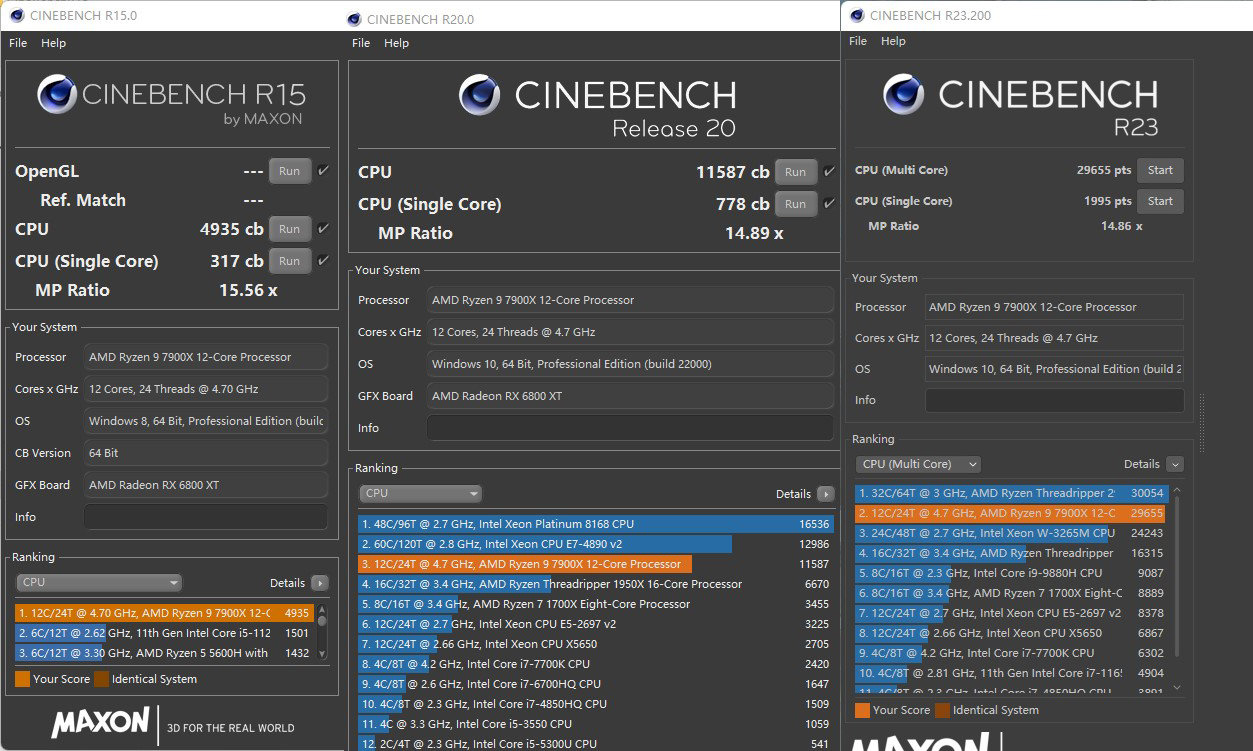Open the CPU ranking dropdown in R20
The image size is (1253, 751).
point(420,494)
